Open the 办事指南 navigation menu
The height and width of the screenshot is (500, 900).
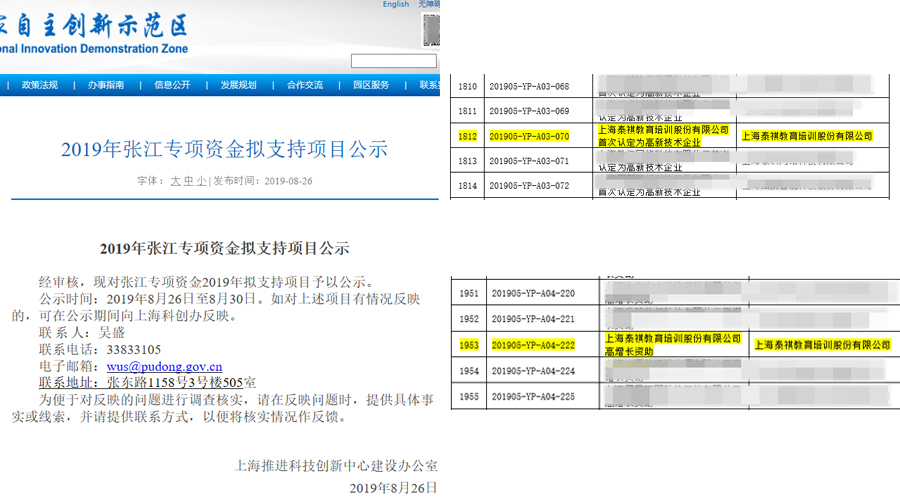pyautogui.click(x=105, y=85)
